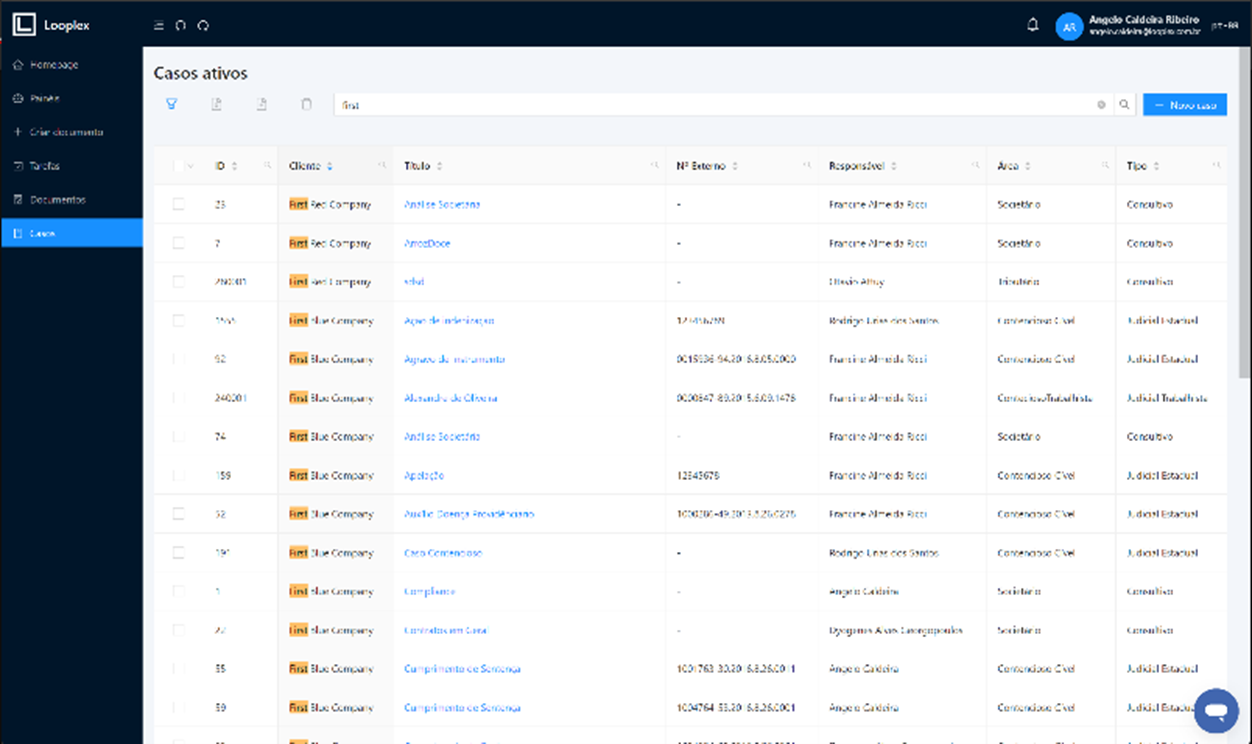
Task: Open Tarefas in the sidebar
Action: pyautogui.click(x=71, y=166)
